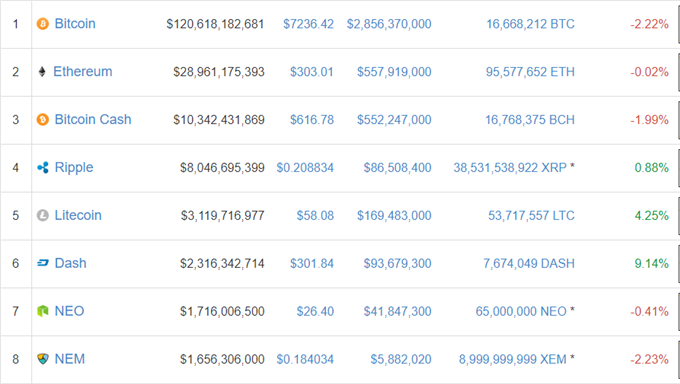Click Bitcoin change value -2.22%

[649, 24]
